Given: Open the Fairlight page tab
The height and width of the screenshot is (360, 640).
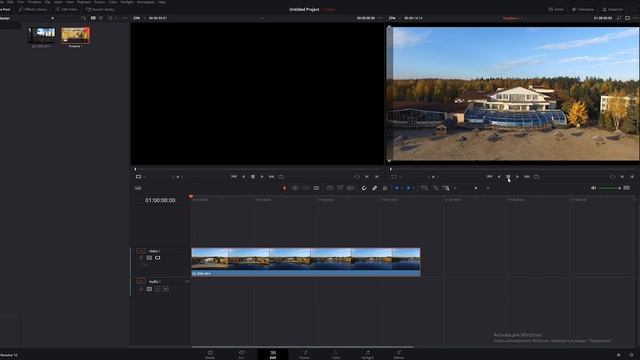Looking at the screenshot, I should click(367, 354).
